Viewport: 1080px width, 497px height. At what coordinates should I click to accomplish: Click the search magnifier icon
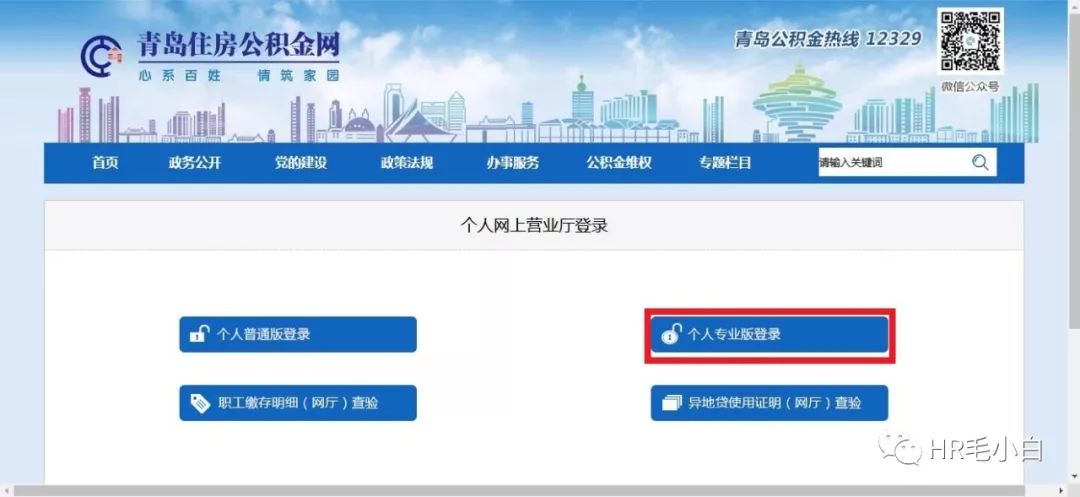(980, 163)
